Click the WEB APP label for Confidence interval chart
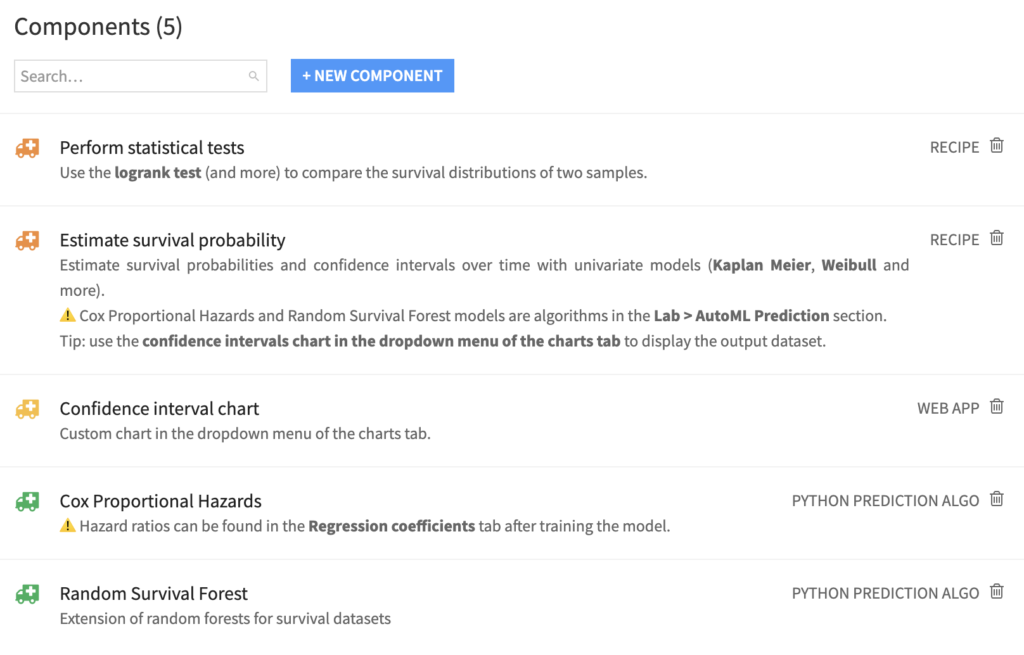Screen dimensions: 1024x655 [948, 407]
